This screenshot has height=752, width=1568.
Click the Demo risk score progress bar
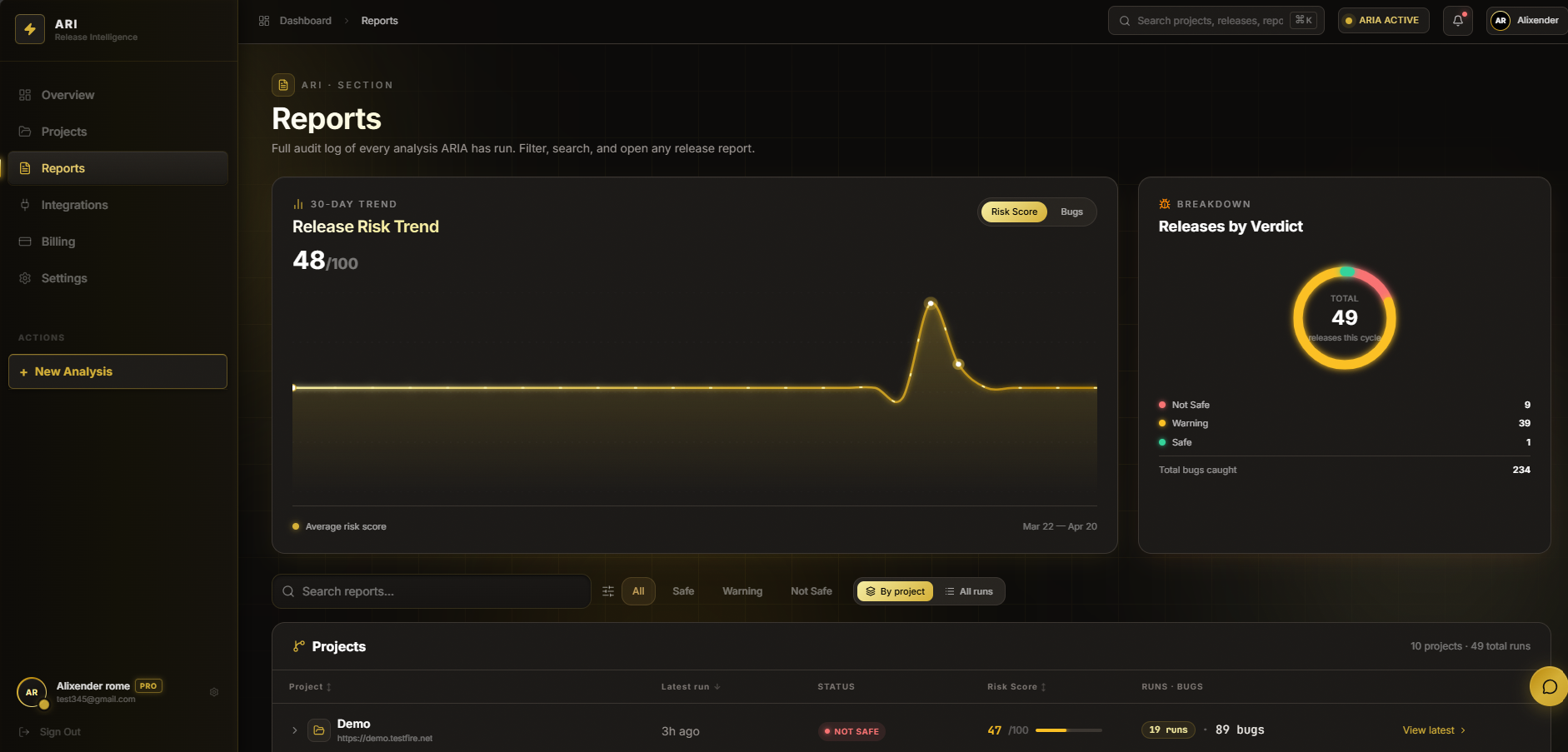click(1068, 730)
